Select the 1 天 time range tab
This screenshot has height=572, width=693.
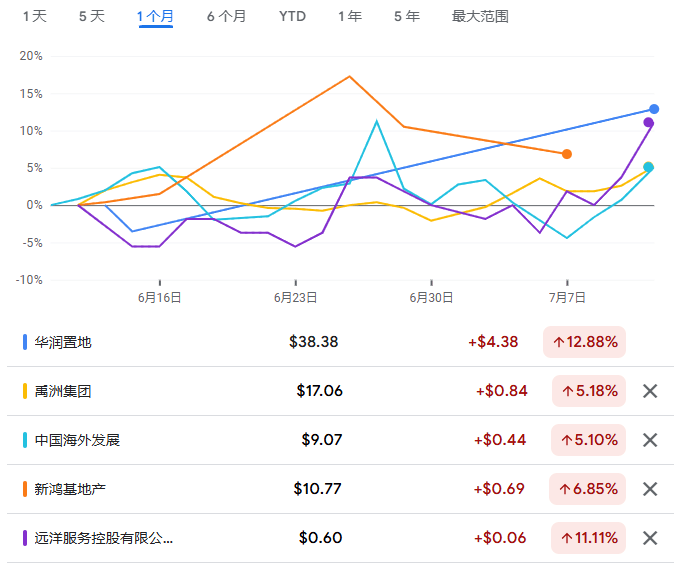(x=34, y=16)
